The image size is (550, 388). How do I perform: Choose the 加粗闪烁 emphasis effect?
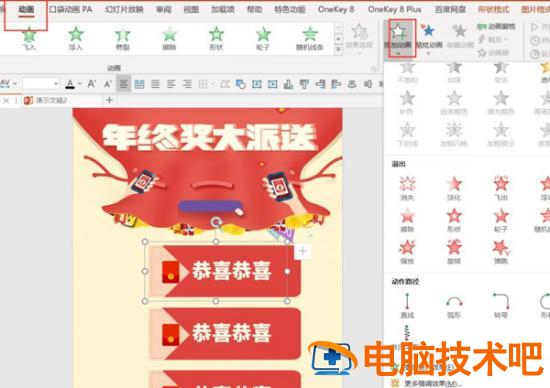[454, 134]
